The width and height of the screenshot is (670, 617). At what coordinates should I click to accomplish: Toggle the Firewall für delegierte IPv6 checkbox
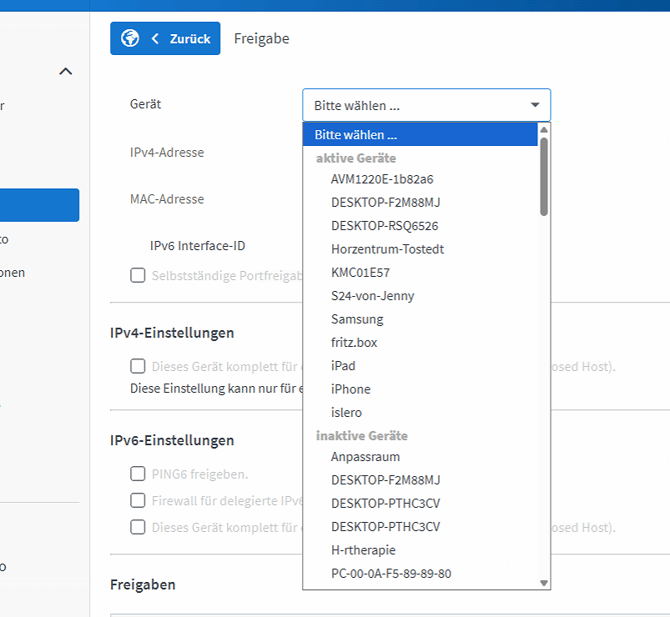pos(138,500)
